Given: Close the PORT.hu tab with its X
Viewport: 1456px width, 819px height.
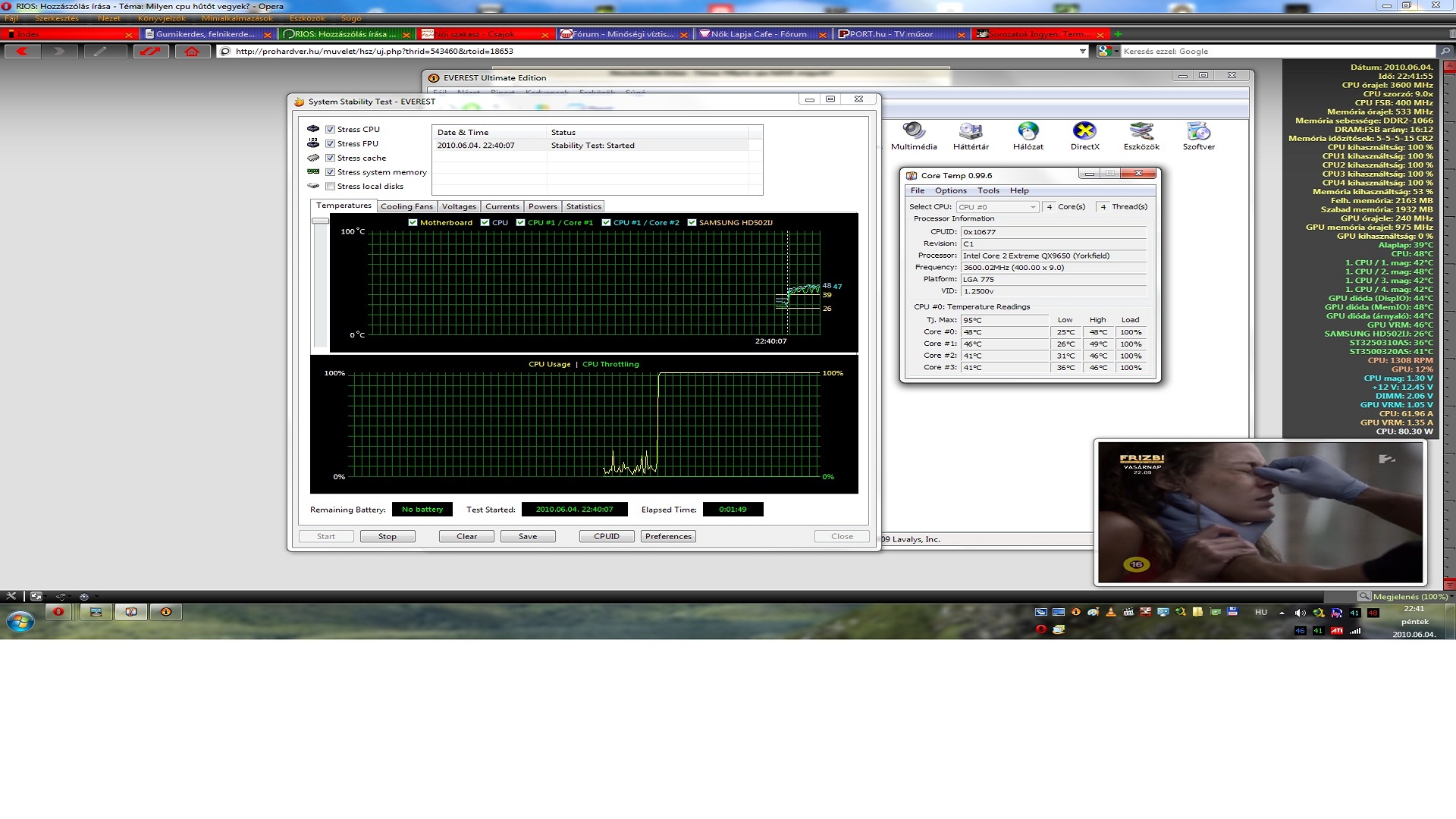Looking at the screenshot, I should click(x=962, y=35).
